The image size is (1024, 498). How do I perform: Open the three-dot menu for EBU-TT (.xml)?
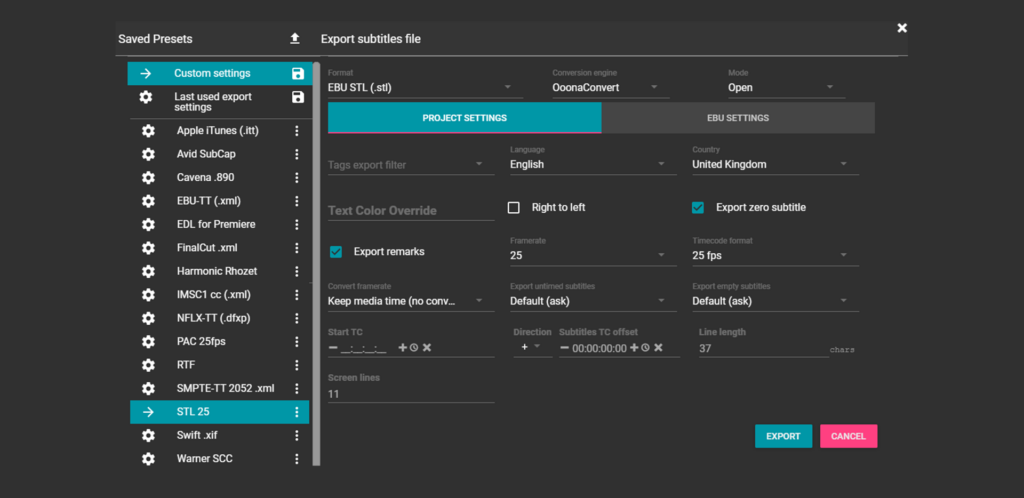(x=296, y=201)
